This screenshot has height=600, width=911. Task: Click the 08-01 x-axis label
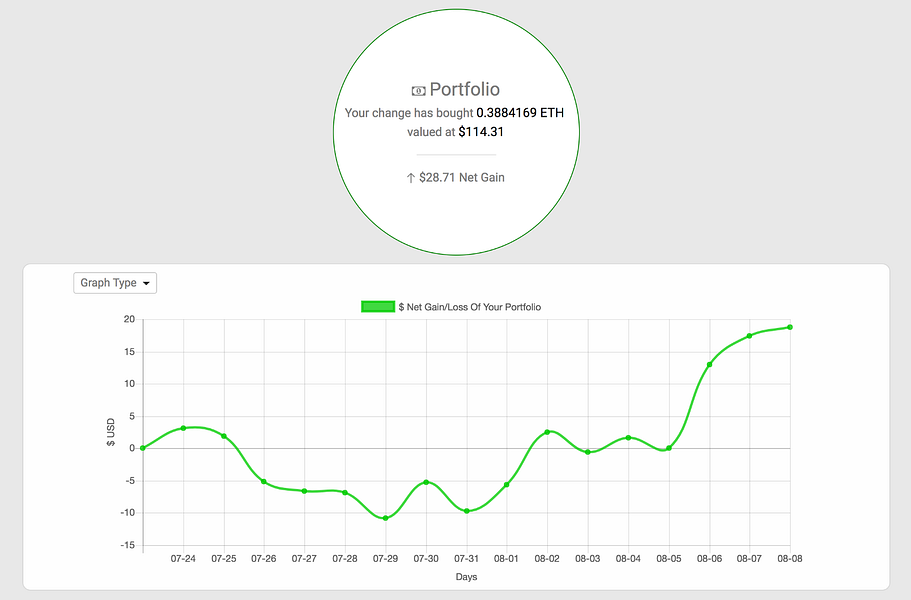click(506, 559)
